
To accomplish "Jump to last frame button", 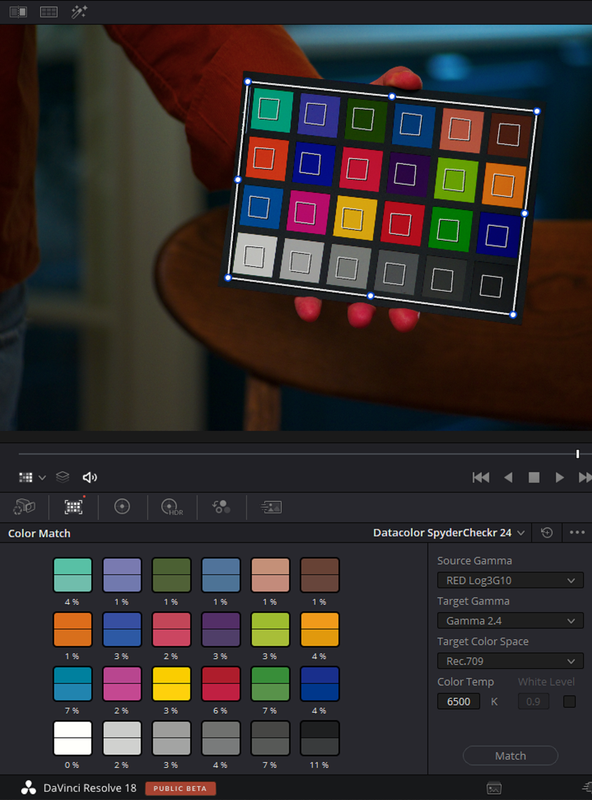I will 585,477.
